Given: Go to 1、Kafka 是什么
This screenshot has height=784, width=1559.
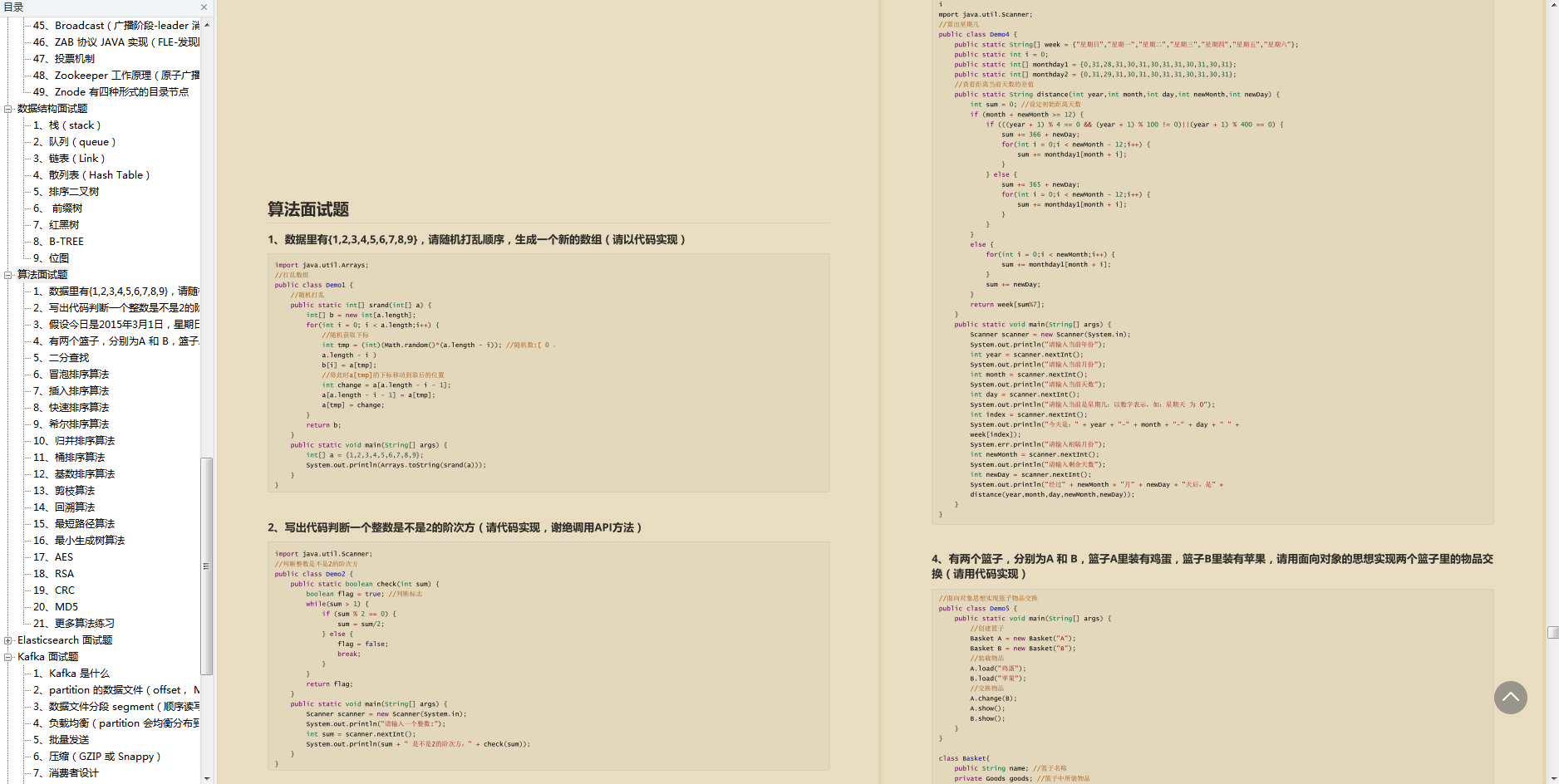Looking at the screenshot, I should 71,674.
